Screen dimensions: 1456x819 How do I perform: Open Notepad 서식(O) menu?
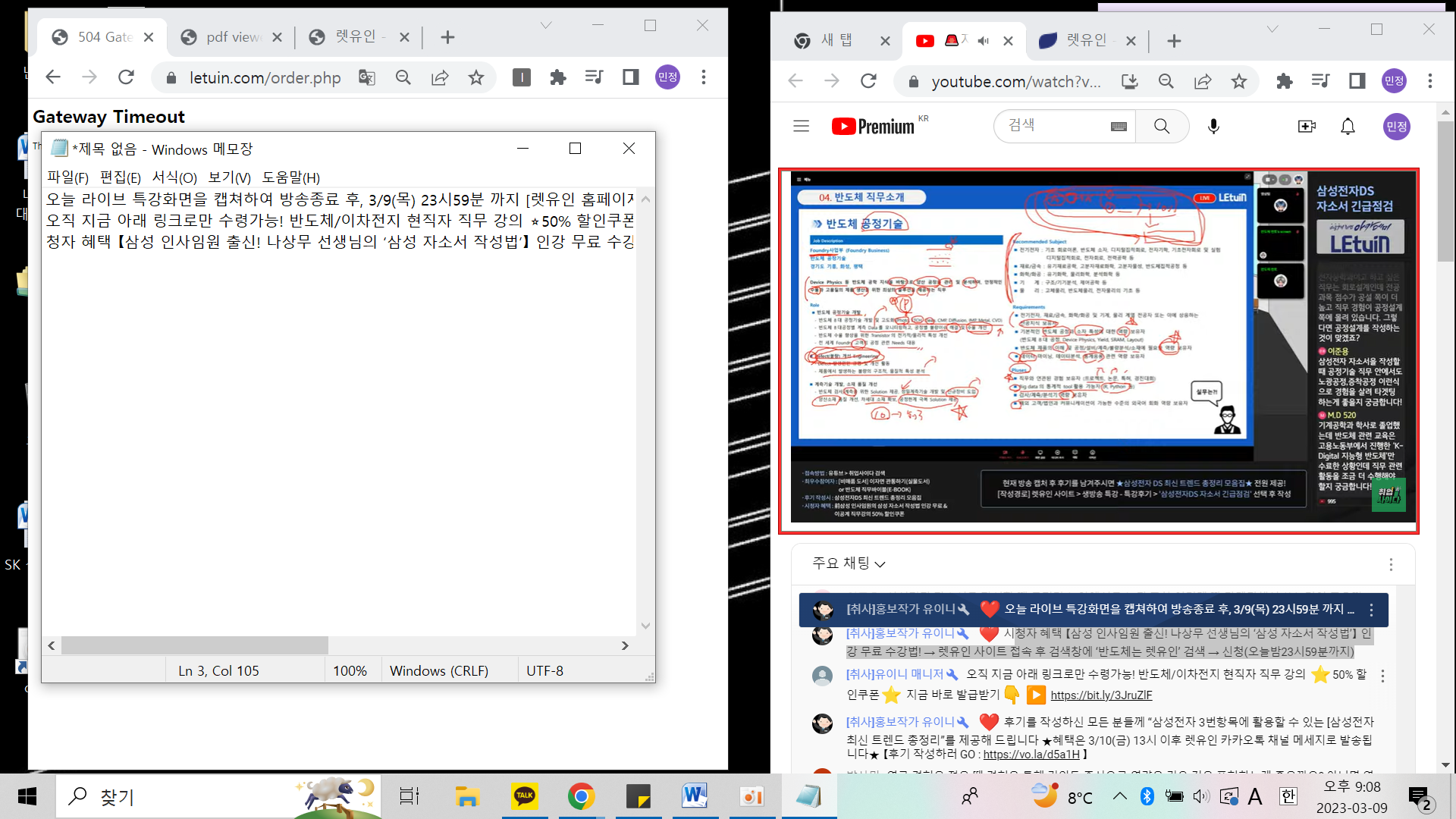pos(174,177)
